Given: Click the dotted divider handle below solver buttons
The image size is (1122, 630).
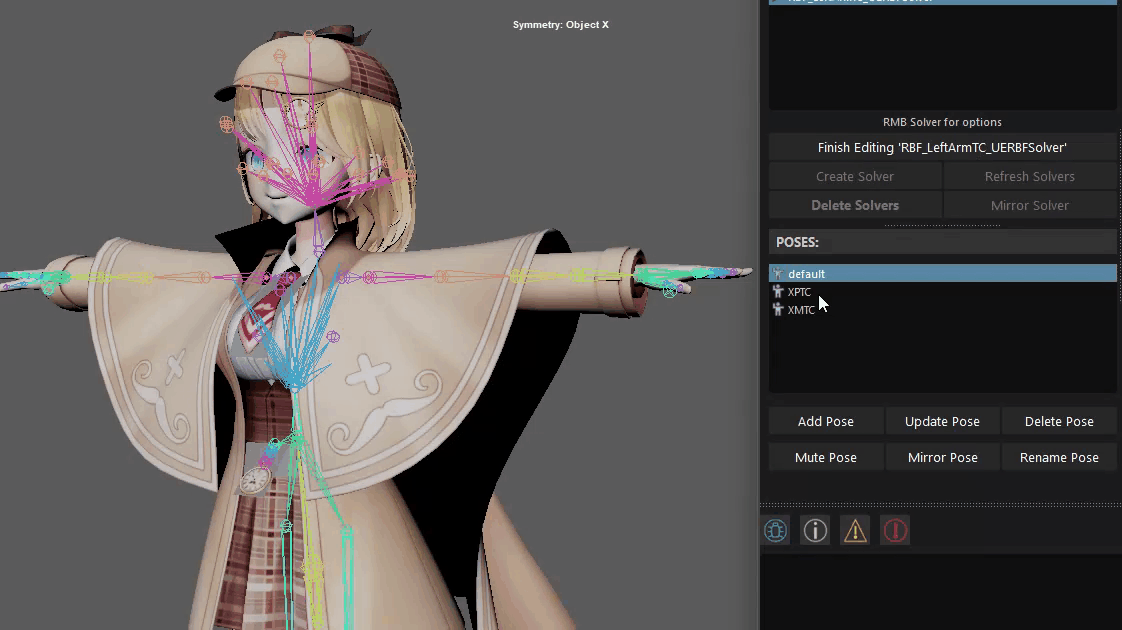Looking at the screenshot, I should click(x=942, y=225).
